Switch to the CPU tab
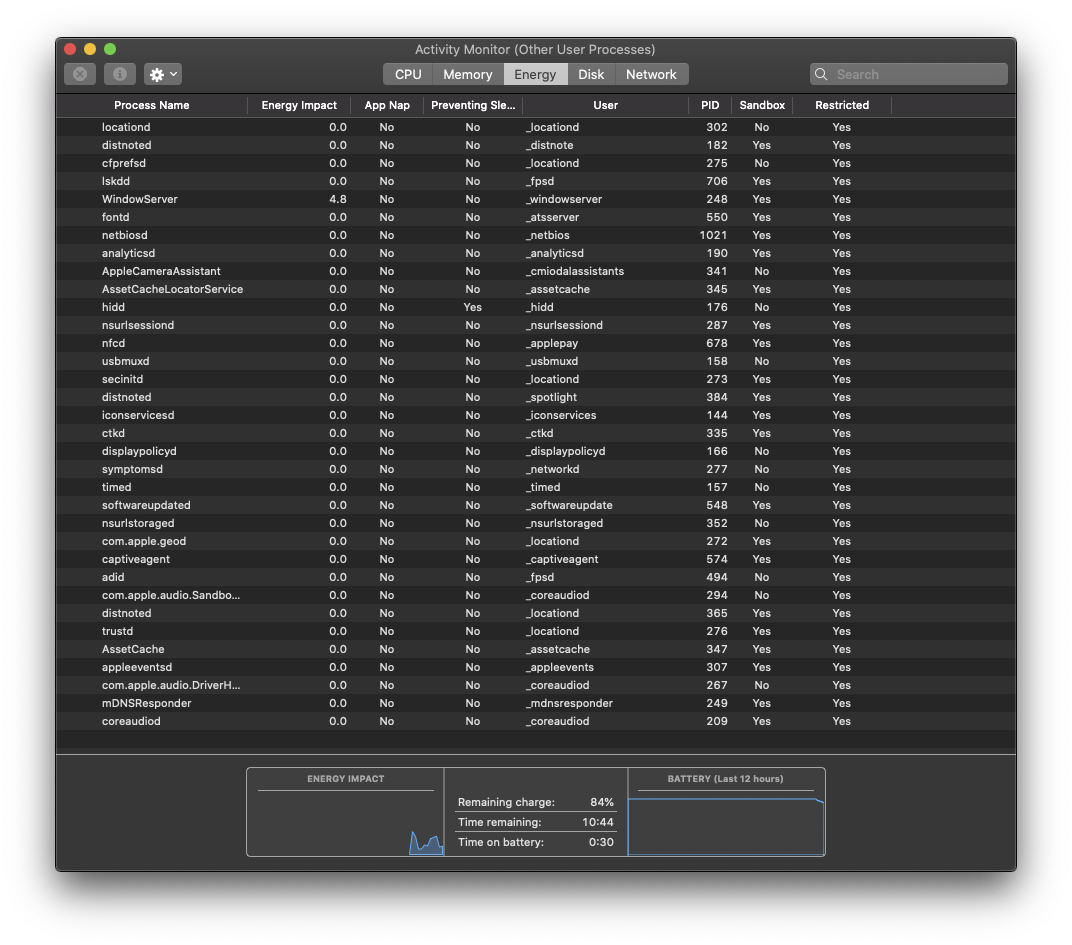The height and width of the screenshot is (945, 1072). tap(408, 74)
